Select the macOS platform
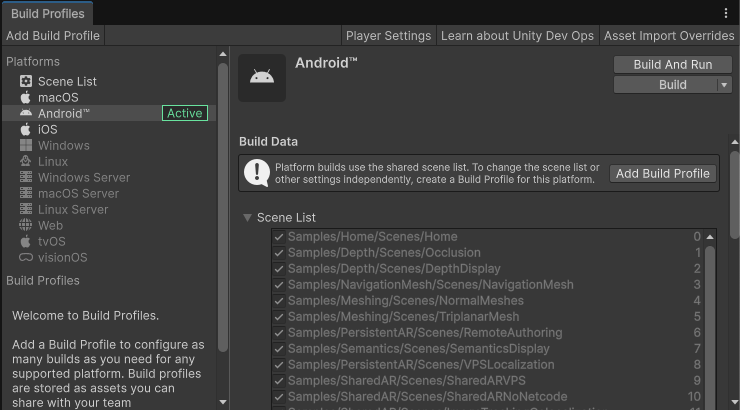 109,97
